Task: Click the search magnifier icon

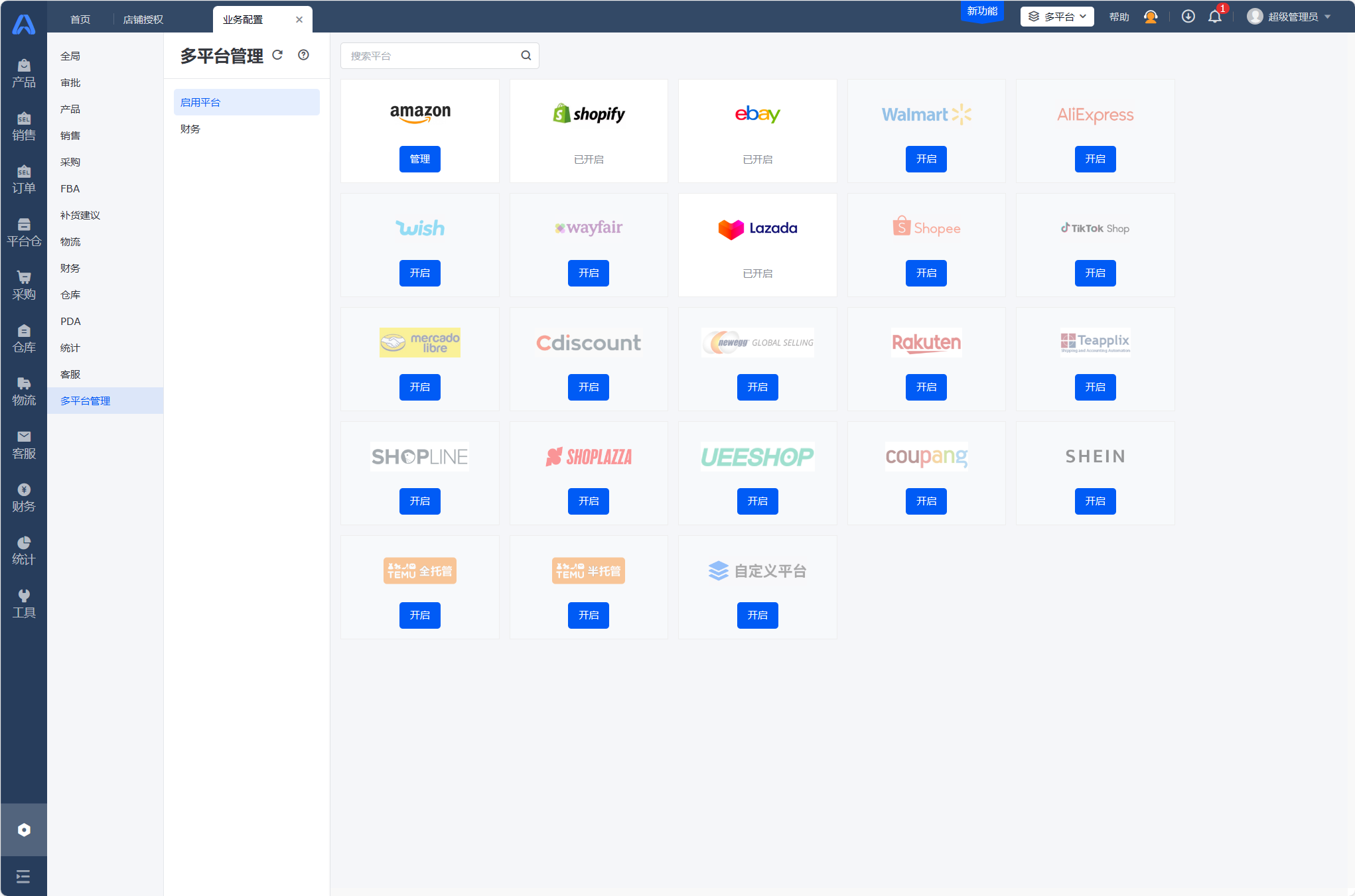Action: [x=526, y=56]
